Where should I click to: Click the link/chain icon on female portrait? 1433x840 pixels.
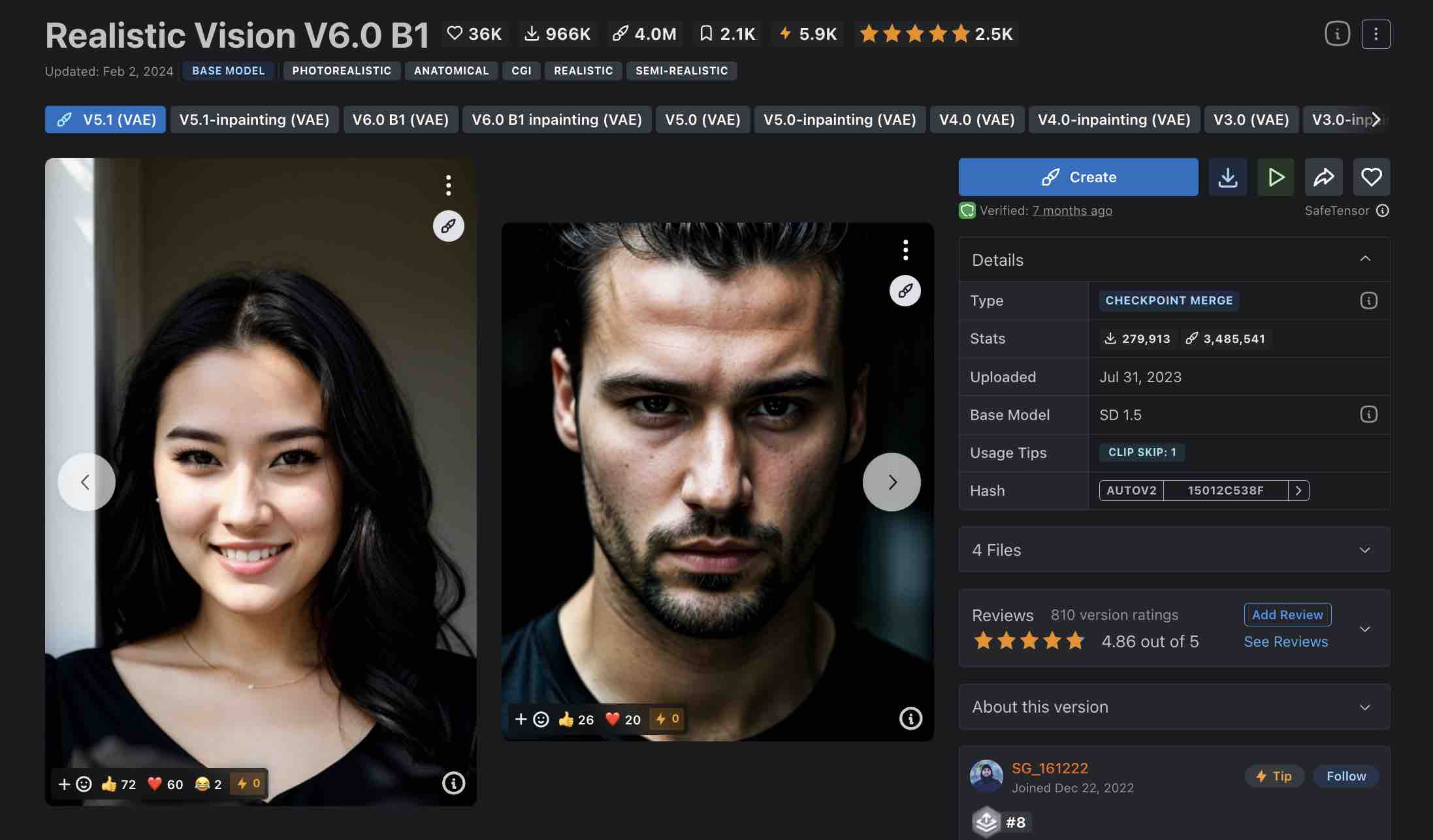pos(448,225)
